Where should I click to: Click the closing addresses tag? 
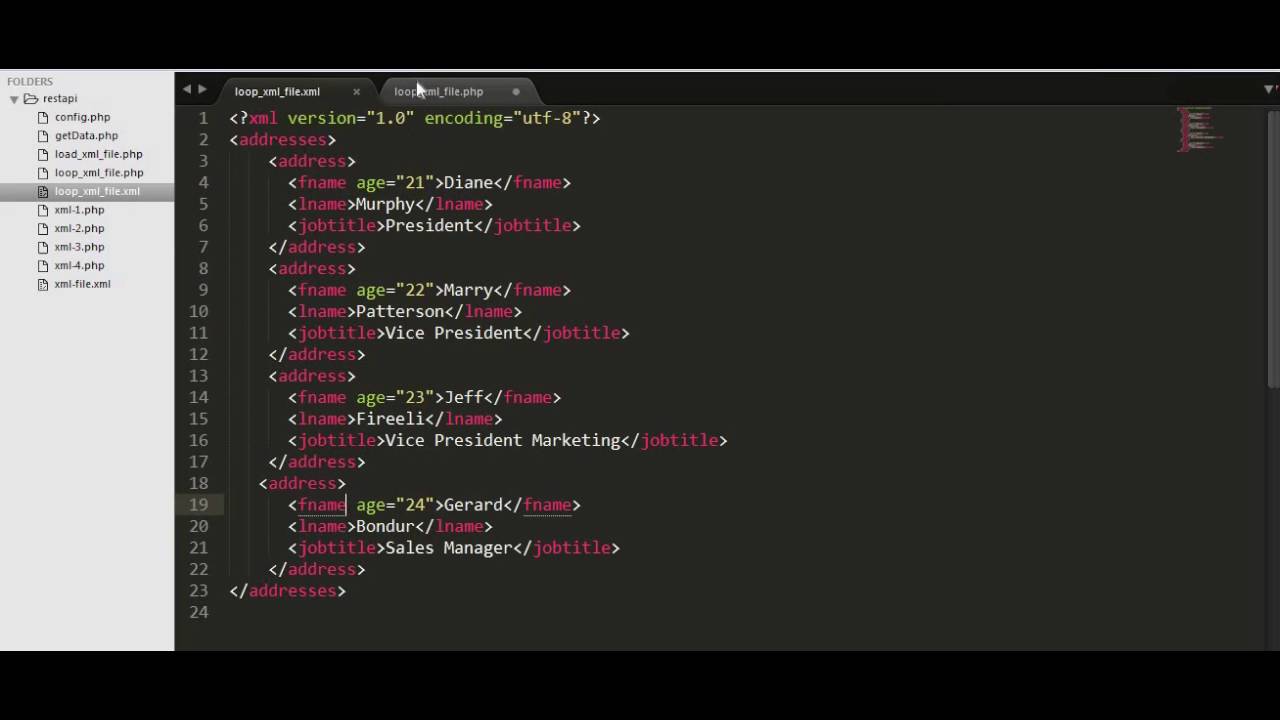(288, 591)
